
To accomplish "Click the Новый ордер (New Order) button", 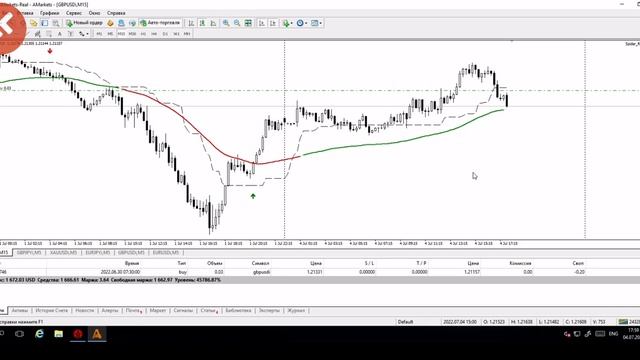I will point(84,23).
